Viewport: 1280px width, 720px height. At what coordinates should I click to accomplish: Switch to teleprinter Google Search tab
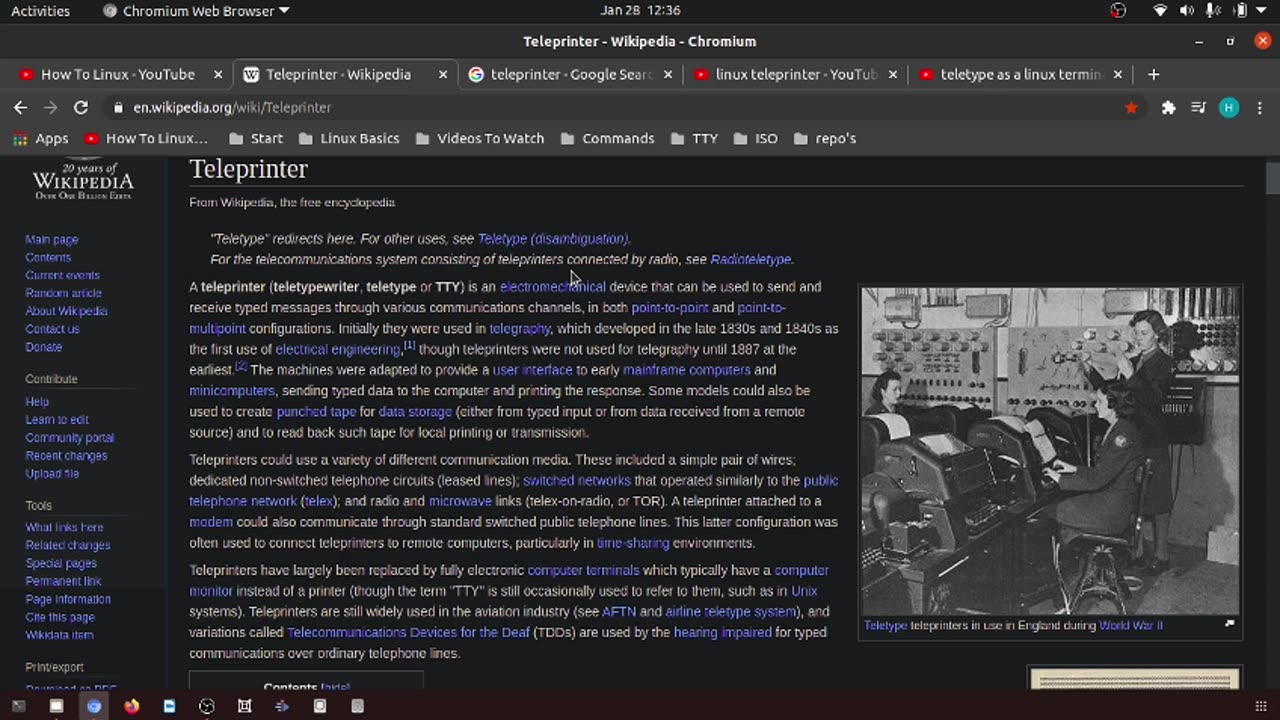tap(570, 74)
